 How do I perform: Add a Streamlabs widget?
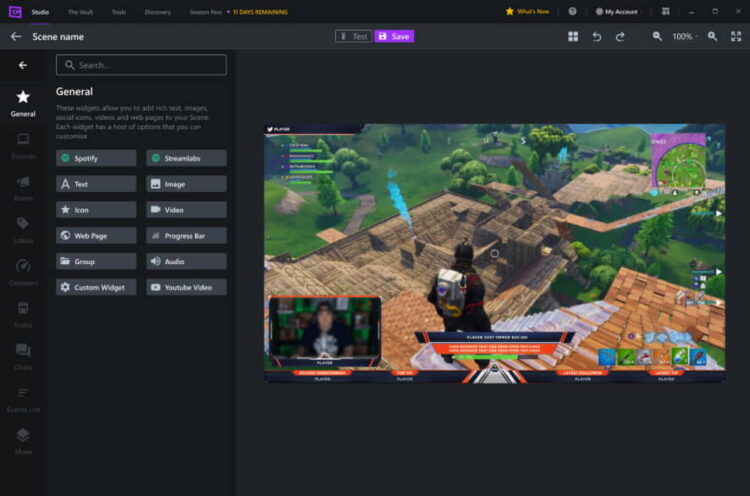187,158
